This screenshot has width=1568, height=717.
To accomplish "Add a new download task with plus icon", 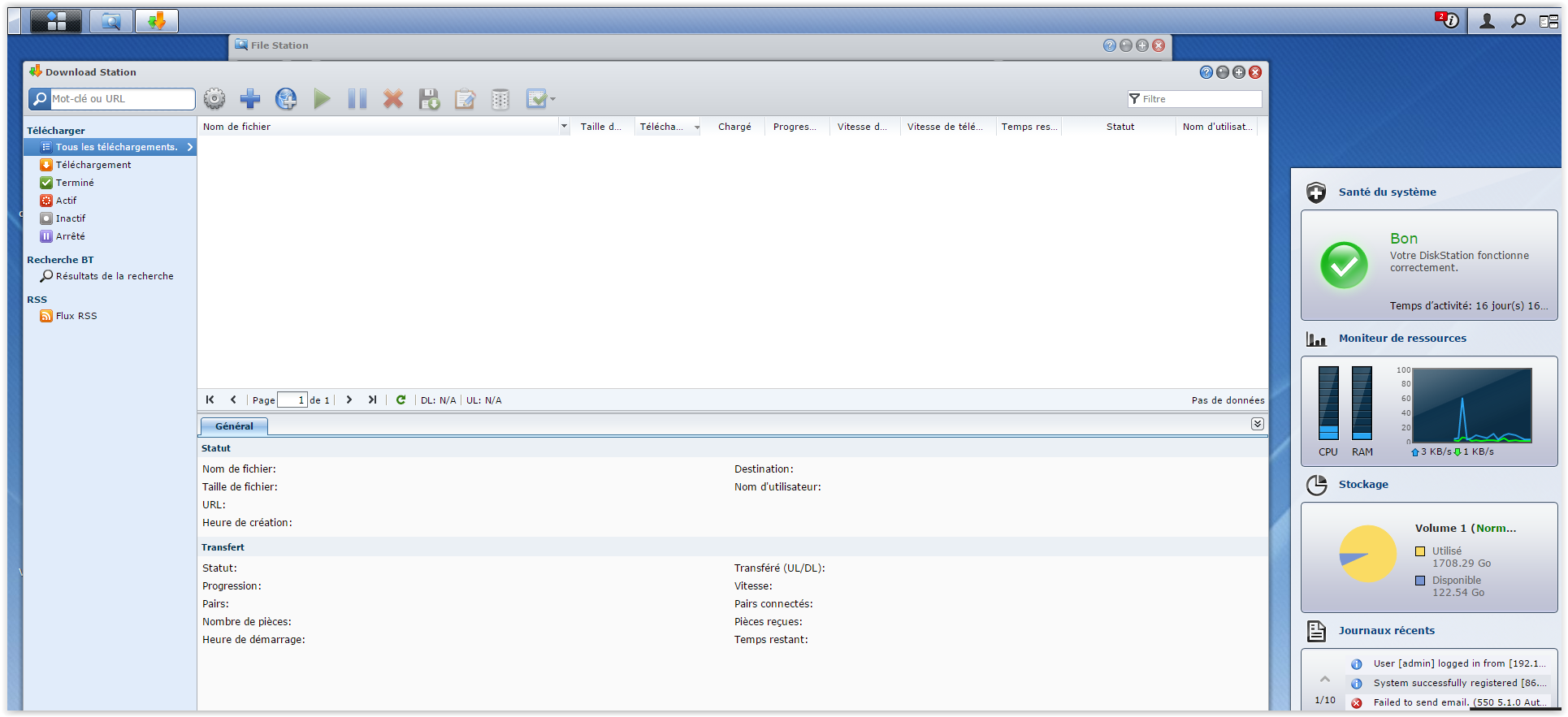I will (x=250, y=99).
